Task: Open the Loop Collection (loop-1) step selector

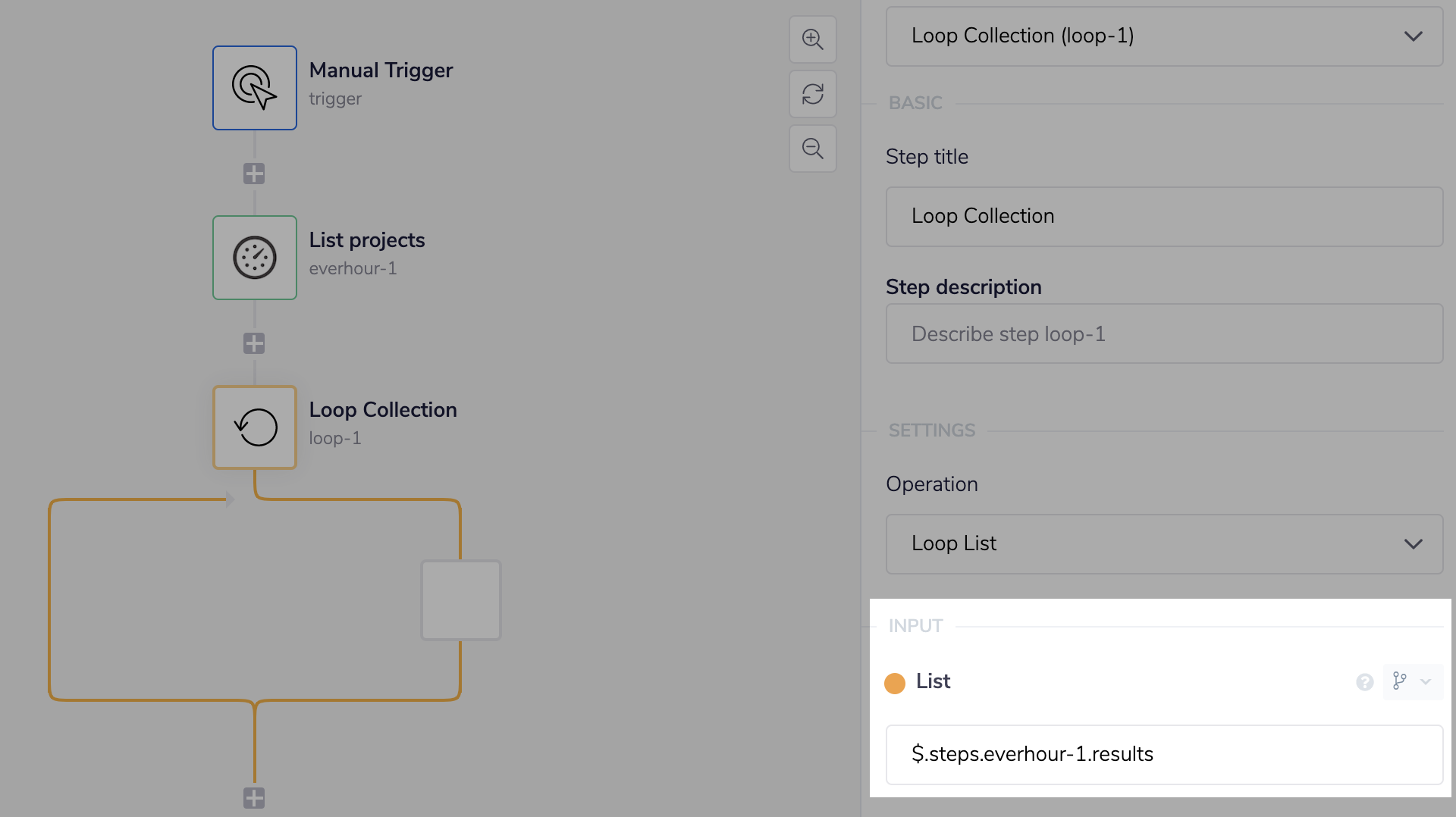Action: (1163, 36)
